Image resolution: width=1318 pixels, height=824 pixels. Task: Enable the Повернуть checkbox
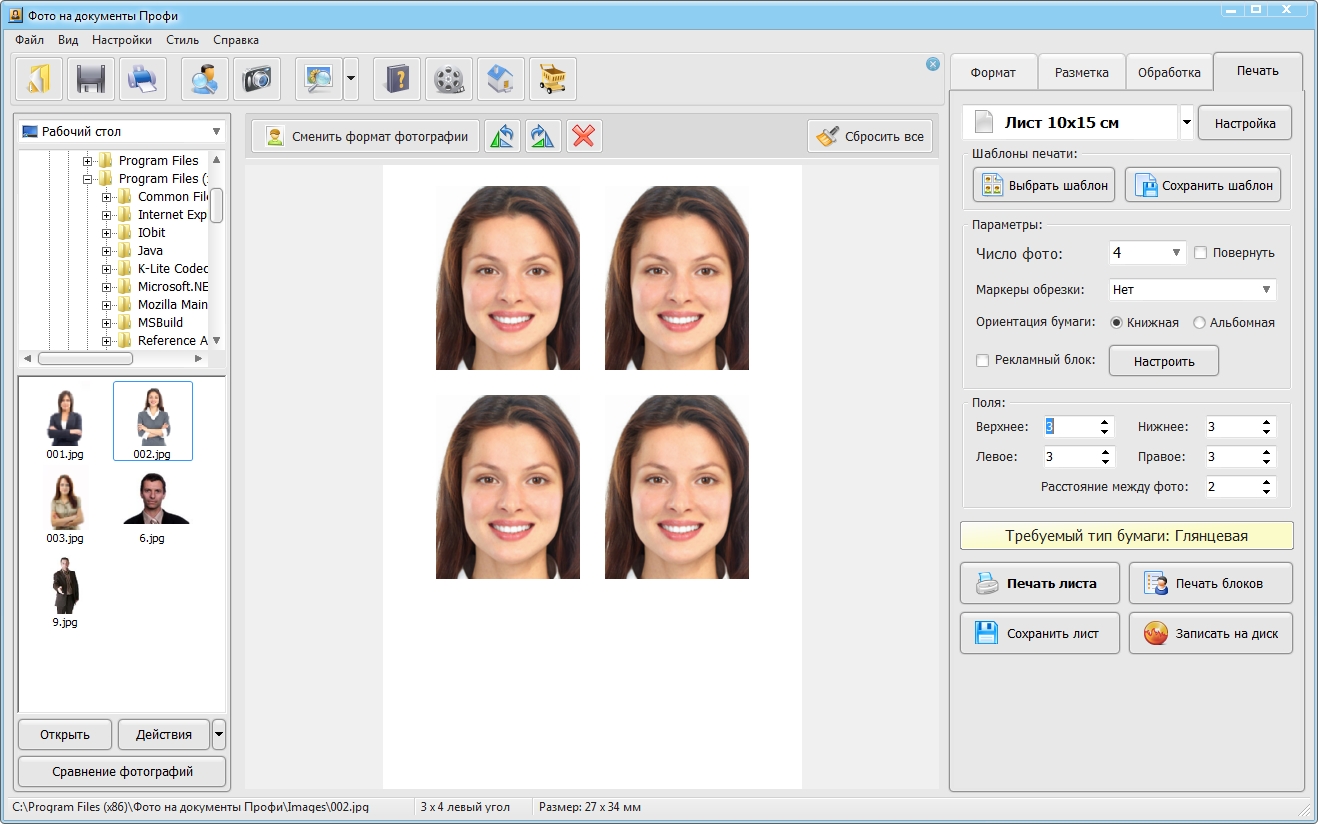[x=1201, y=253]
